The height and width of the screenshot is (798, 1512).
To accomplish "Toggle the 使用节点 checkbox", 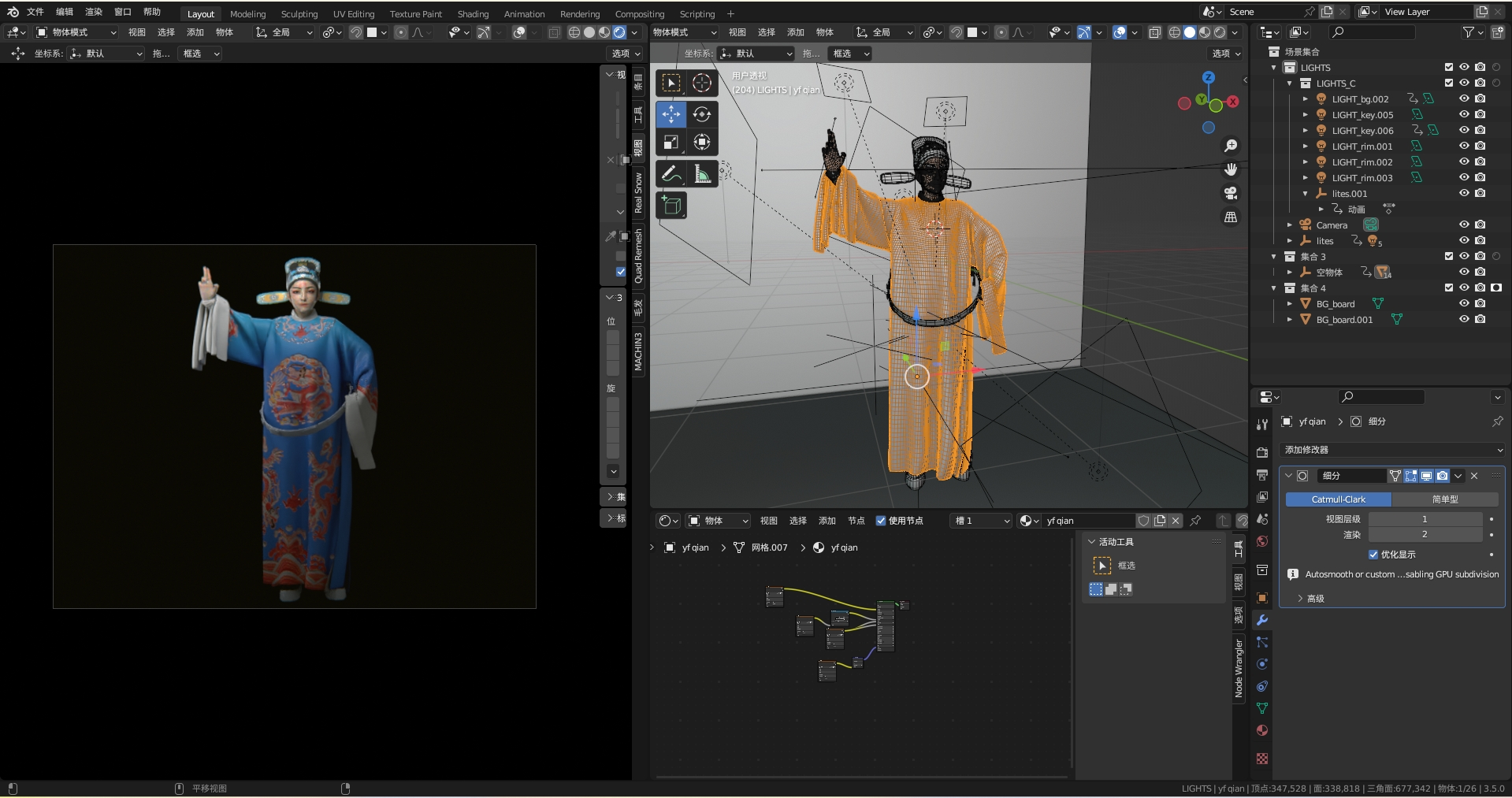I will (881, 521).
